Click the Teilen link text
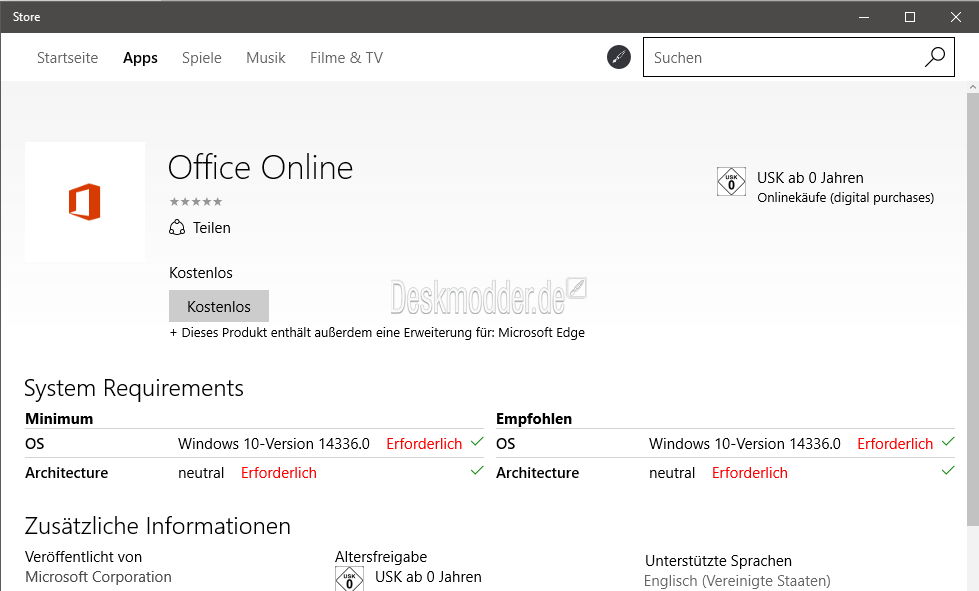 [212, 228]
